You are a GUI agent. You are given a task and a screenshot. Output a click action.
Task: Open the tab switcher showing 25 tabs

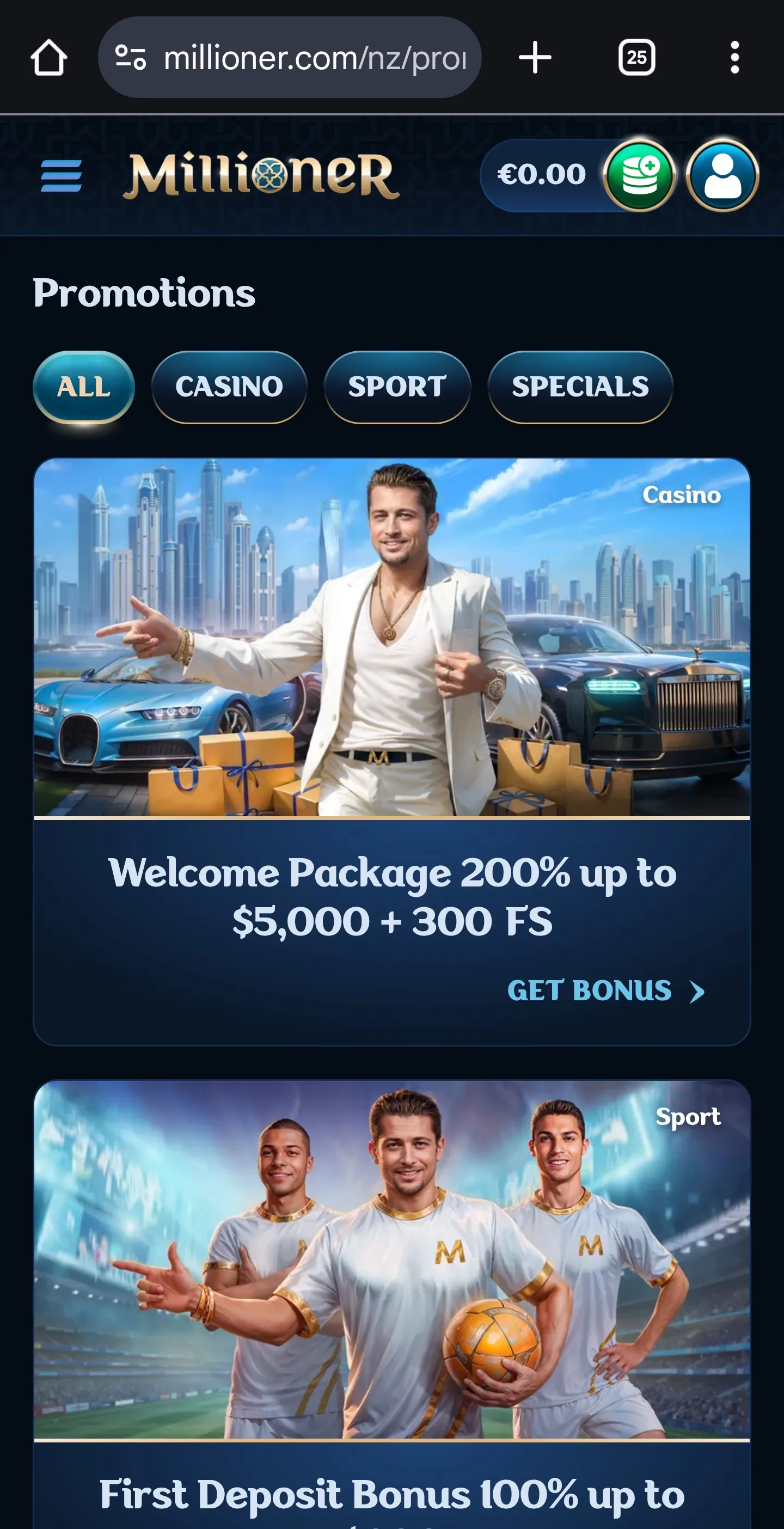pyautogui.click(x=636, y=58)
